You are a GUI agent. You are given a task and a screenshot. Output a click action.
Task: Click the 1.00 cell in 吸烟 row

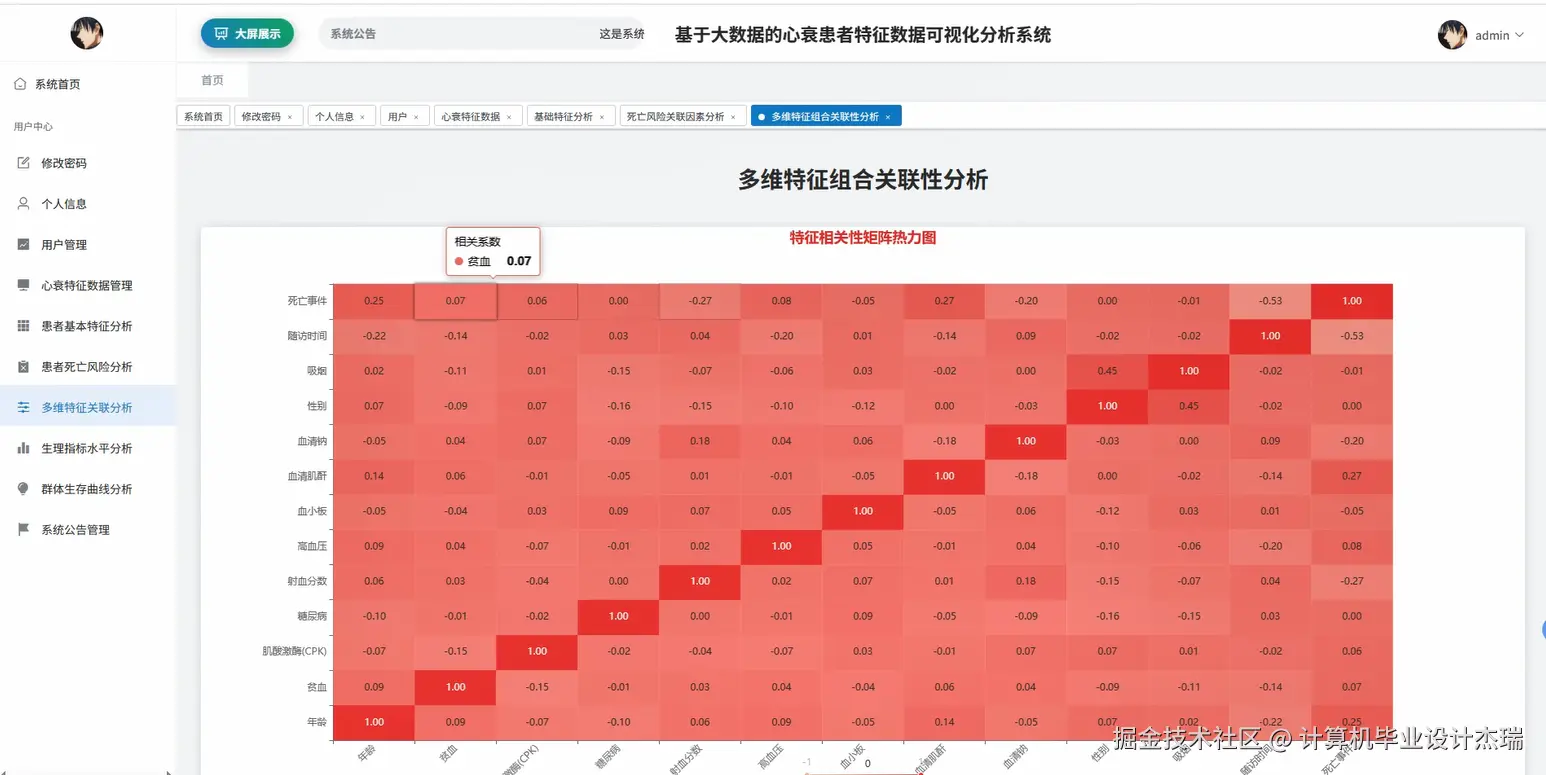pyautogui.click(x=1189, y=371)
